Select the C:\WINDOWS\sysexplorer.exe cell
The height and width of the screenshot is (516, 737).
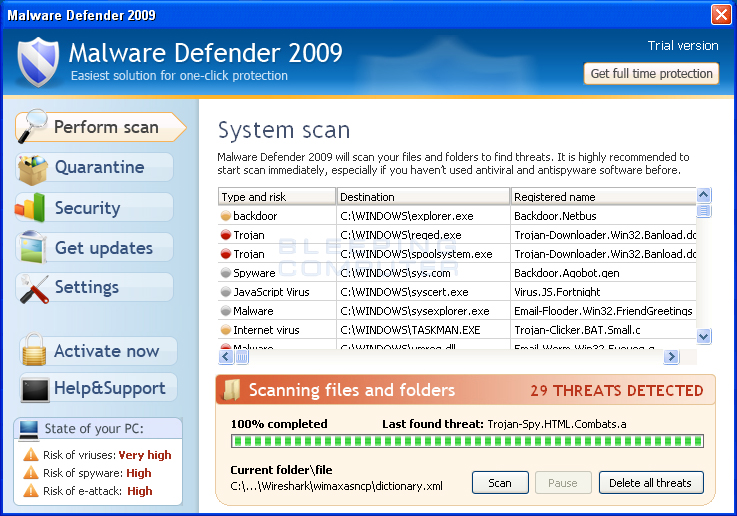[x=423, y=311]
